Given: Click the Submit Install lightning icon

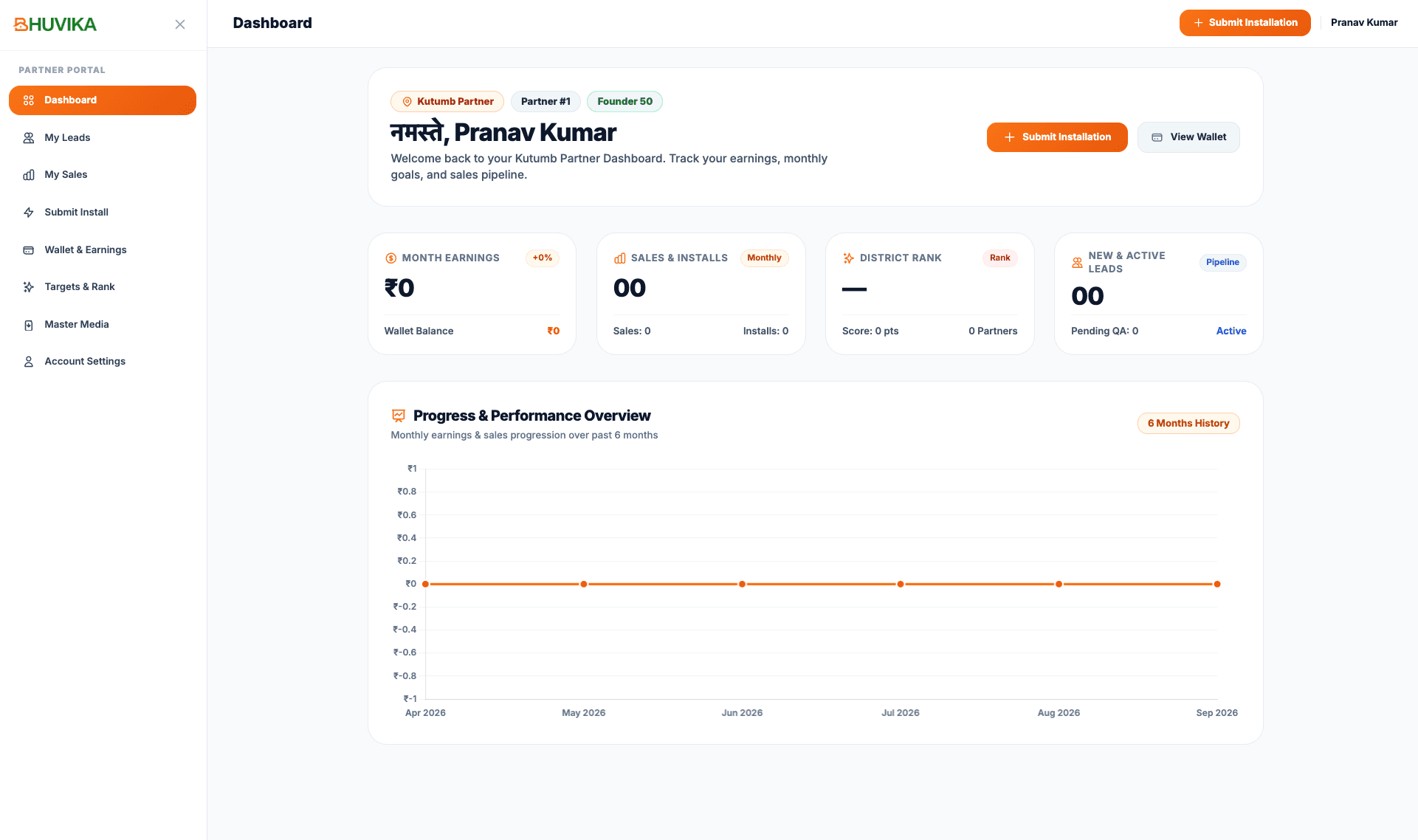Looking at the screenshot, I should 29,213.
